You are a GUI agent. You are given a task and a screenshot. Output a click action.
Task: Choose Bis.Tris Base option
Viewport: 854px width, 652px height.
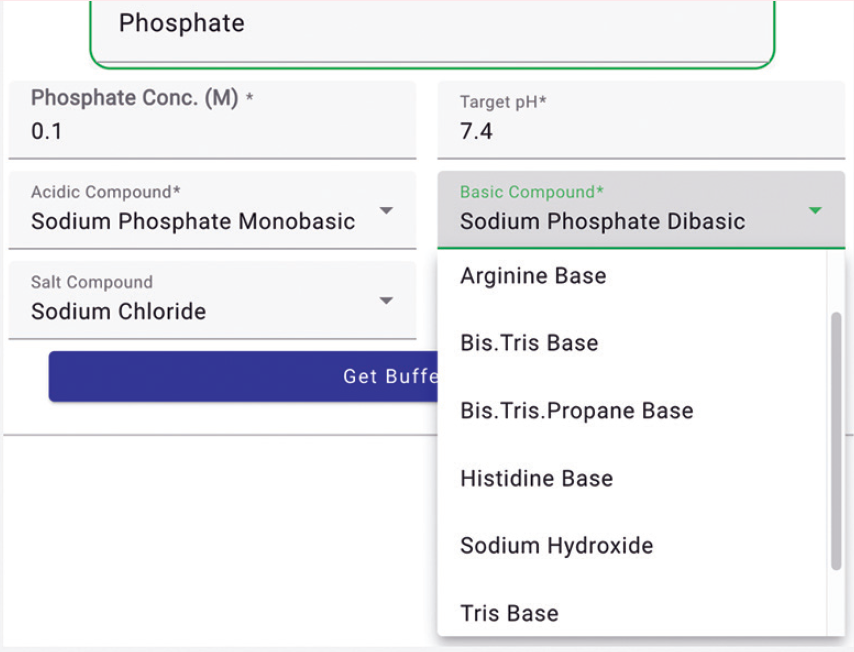pos(529,343)
